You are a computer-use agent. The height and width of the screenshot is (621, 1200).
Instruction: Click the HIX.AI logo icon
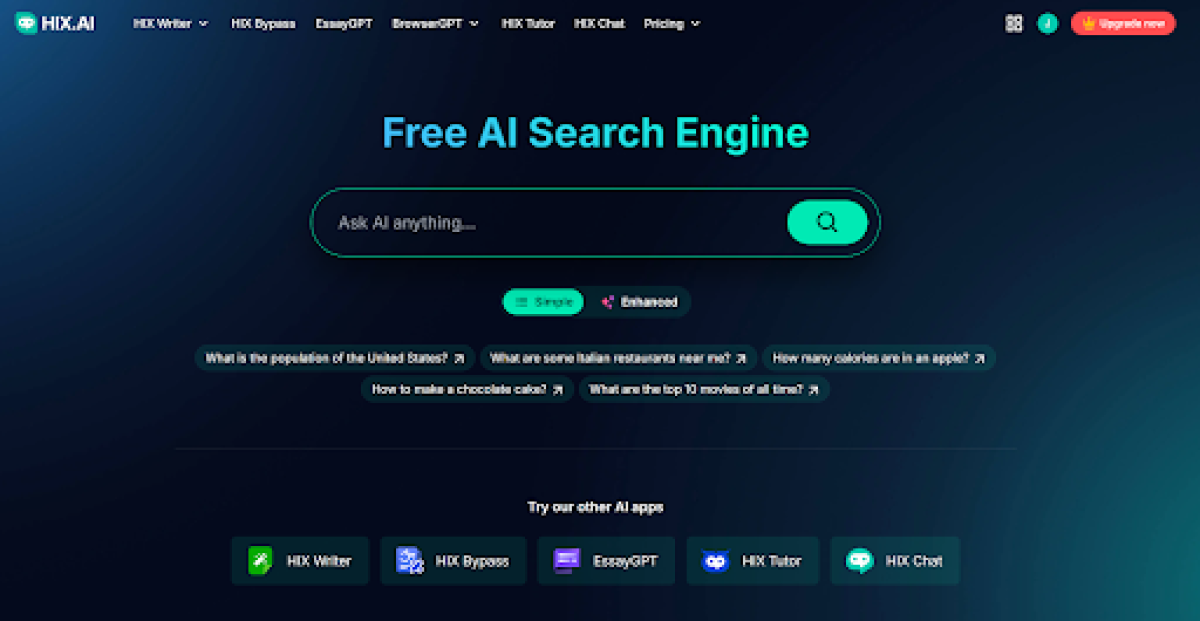pos(27,23)
